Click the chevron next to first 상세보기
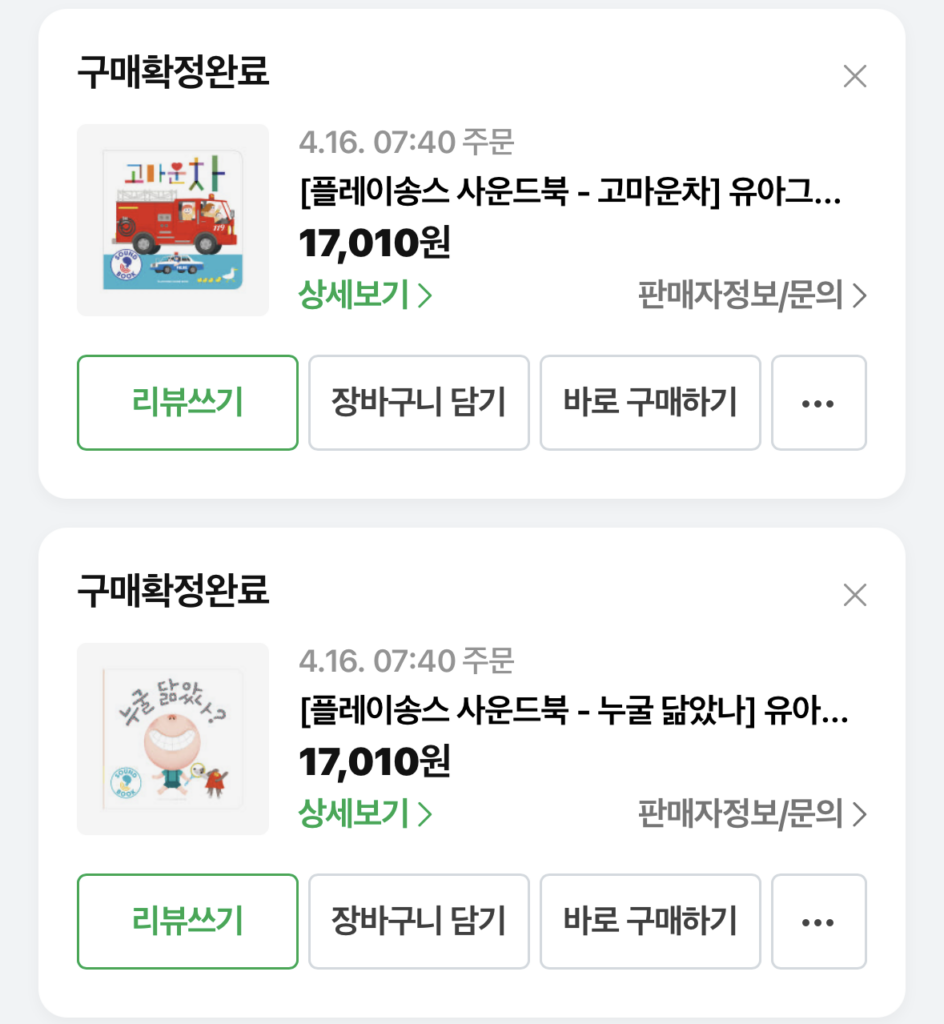 pyautogui.click(x=425, y=296)
